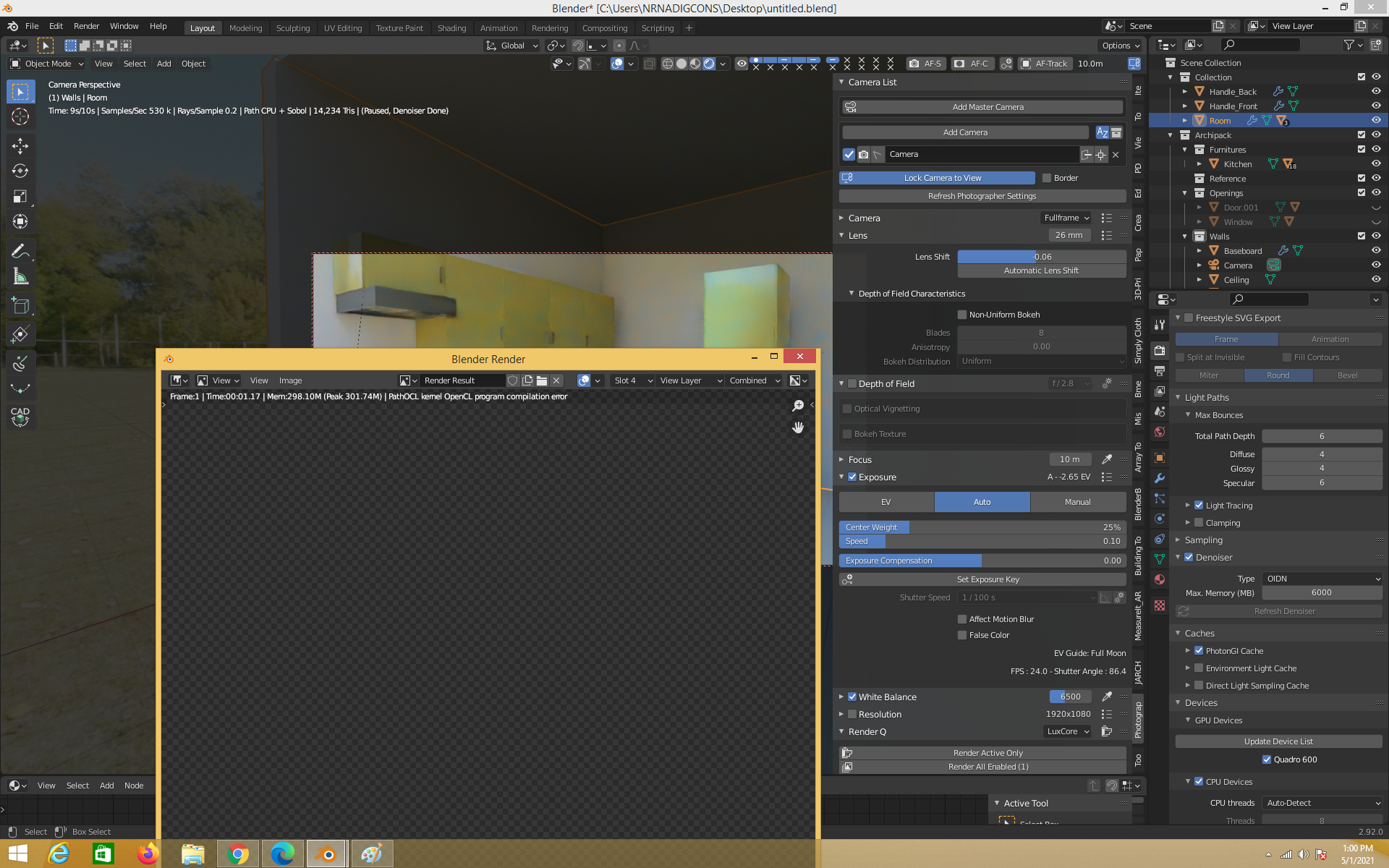Click the zoom magnifier in render window
This screenshot has height=868, width=1389.
click(798, 406)
